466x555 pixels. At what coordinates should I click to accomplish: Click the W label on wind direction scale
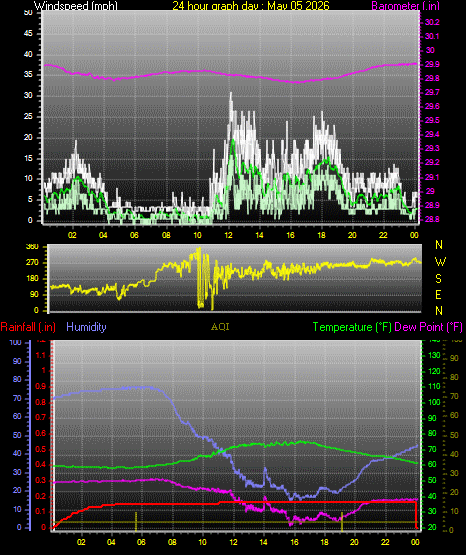click(440, 262)
